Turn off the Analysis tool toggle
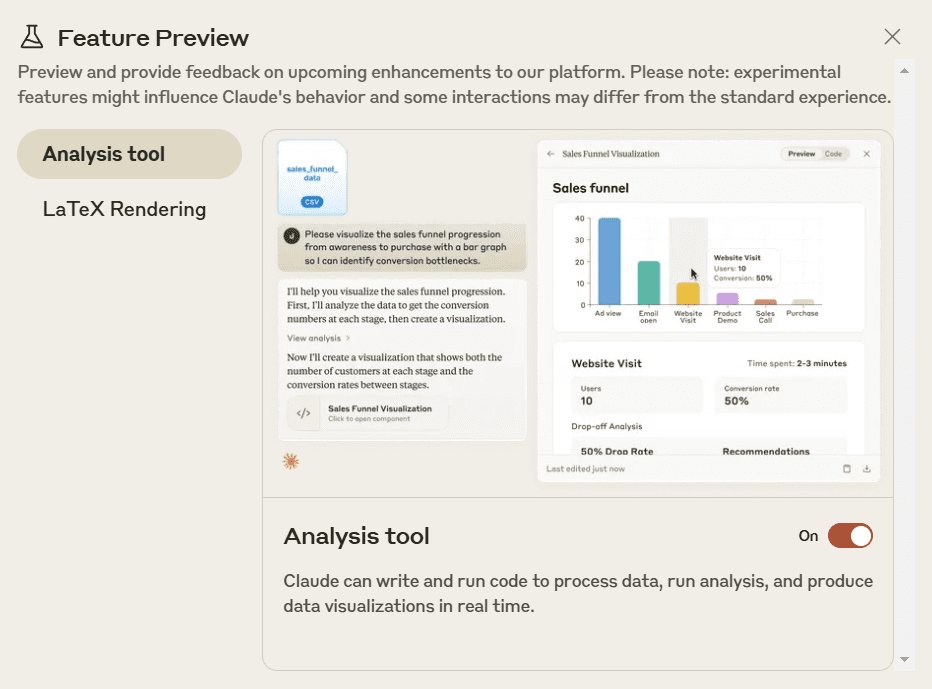Screen dimensions: 932x689 coord(850,536)
